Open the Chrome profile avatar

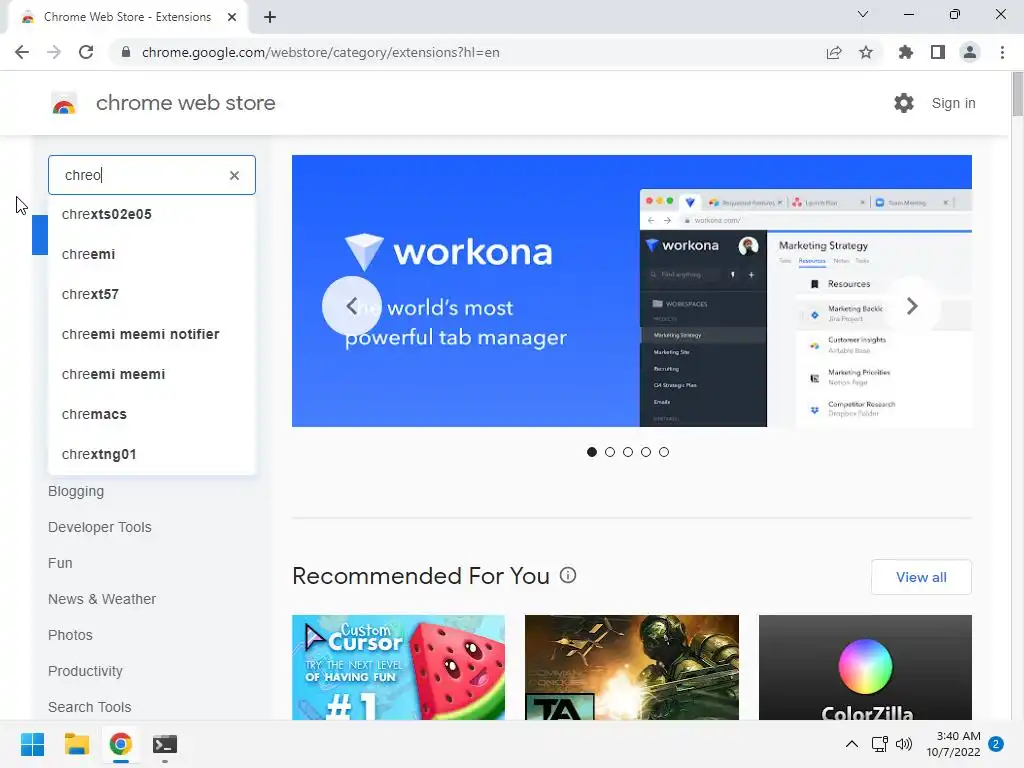(970, 52)
